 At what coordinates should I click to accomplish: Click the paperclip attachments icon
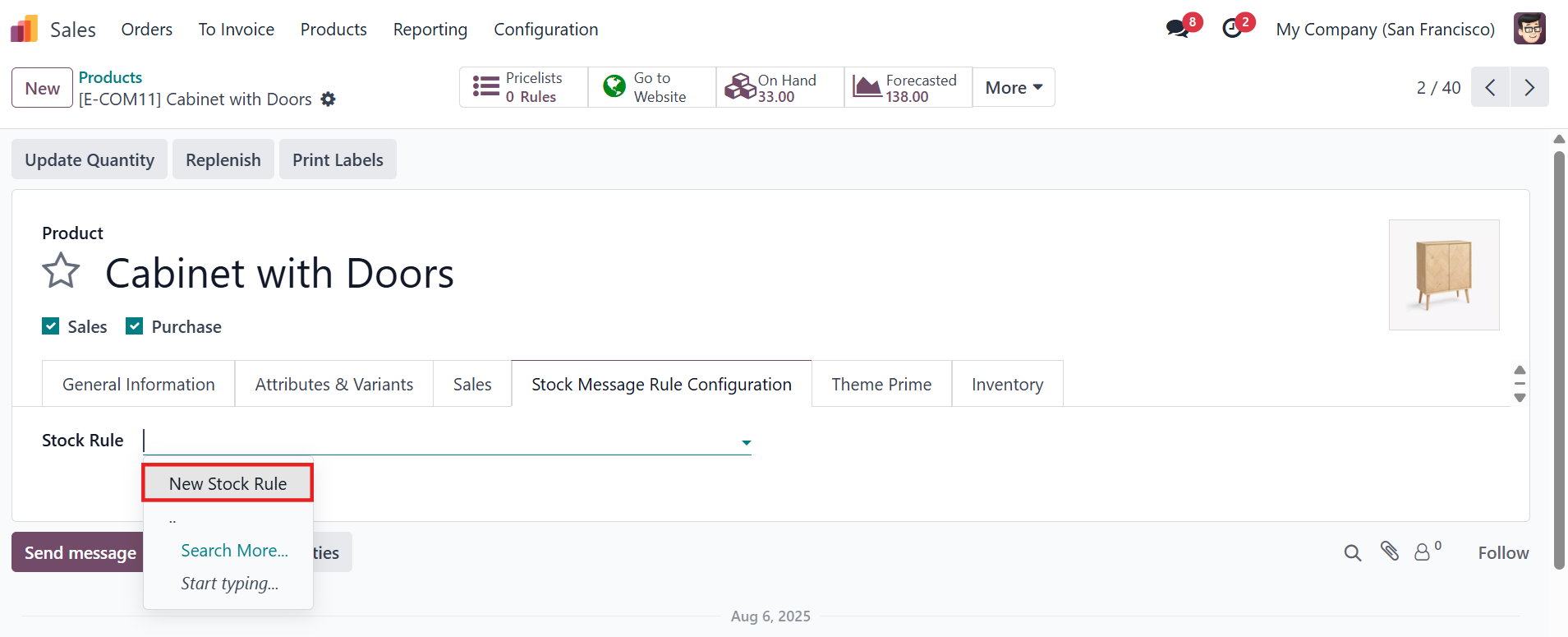[x=1390, y=552]
